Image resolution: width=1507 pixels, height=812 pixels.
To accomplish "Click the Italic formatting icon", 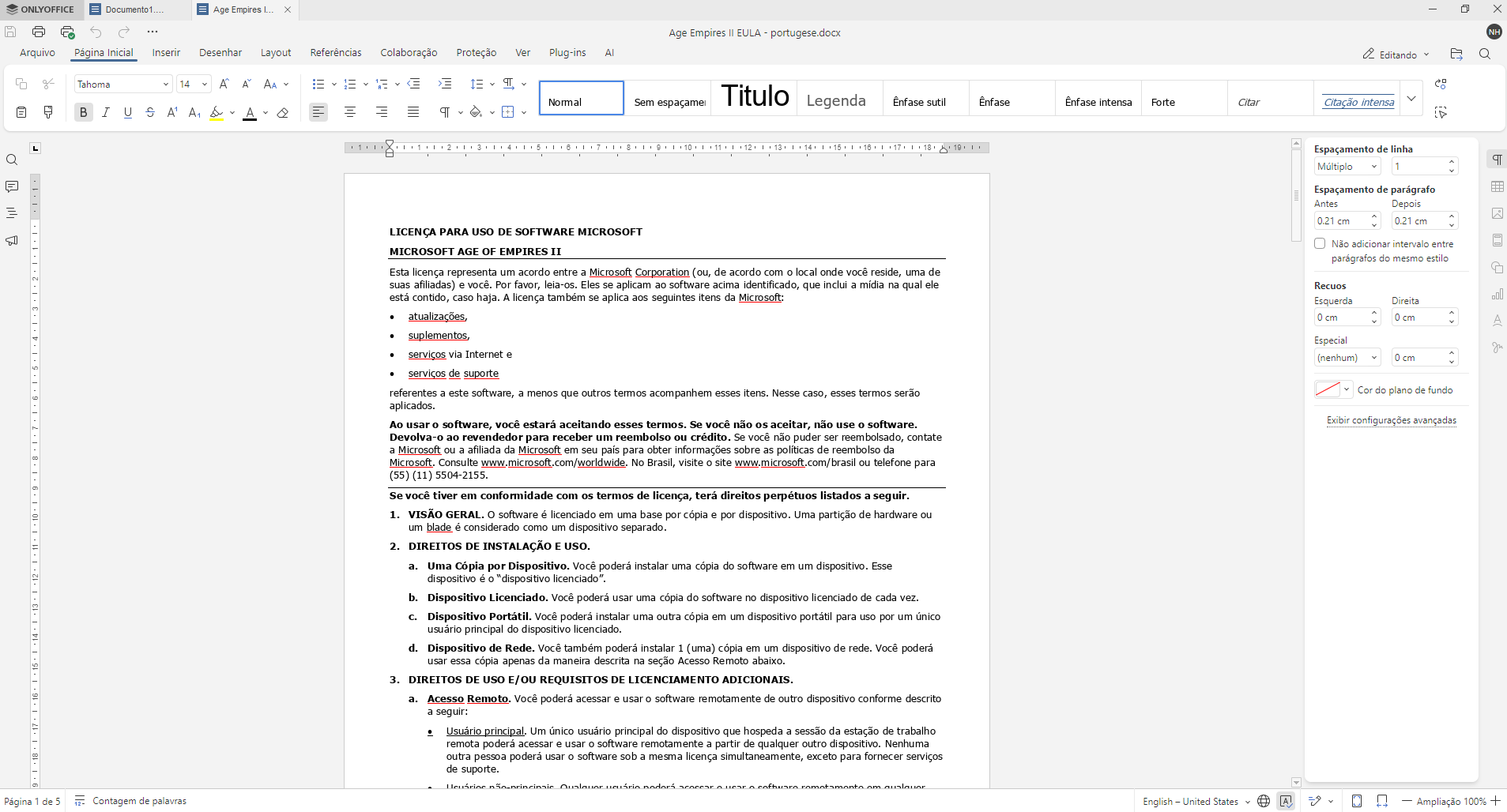I will 106,112.
